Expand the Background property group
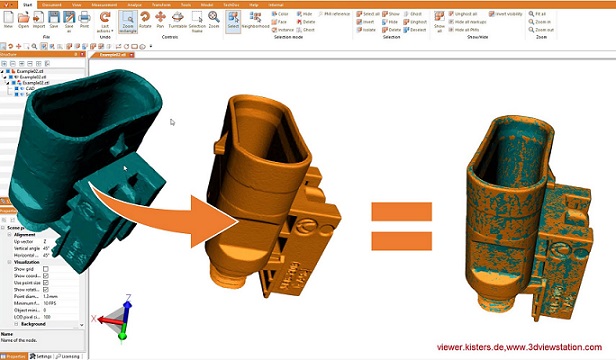 [16, 324]
